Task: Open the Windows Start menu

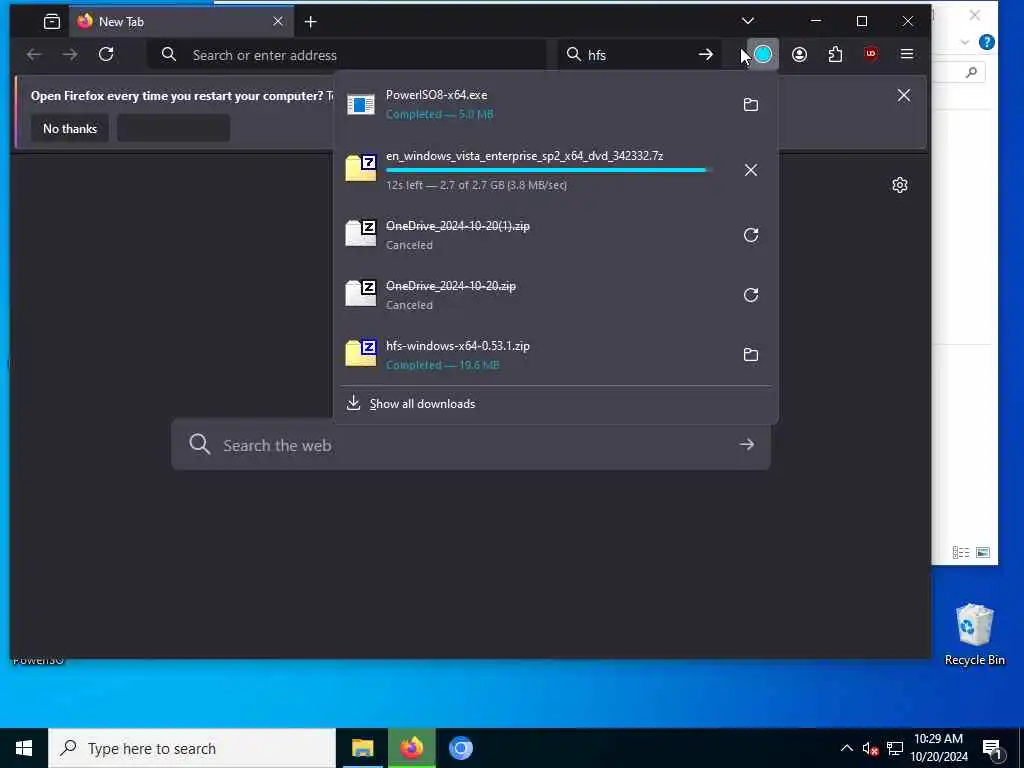Action: click(24, 748)
